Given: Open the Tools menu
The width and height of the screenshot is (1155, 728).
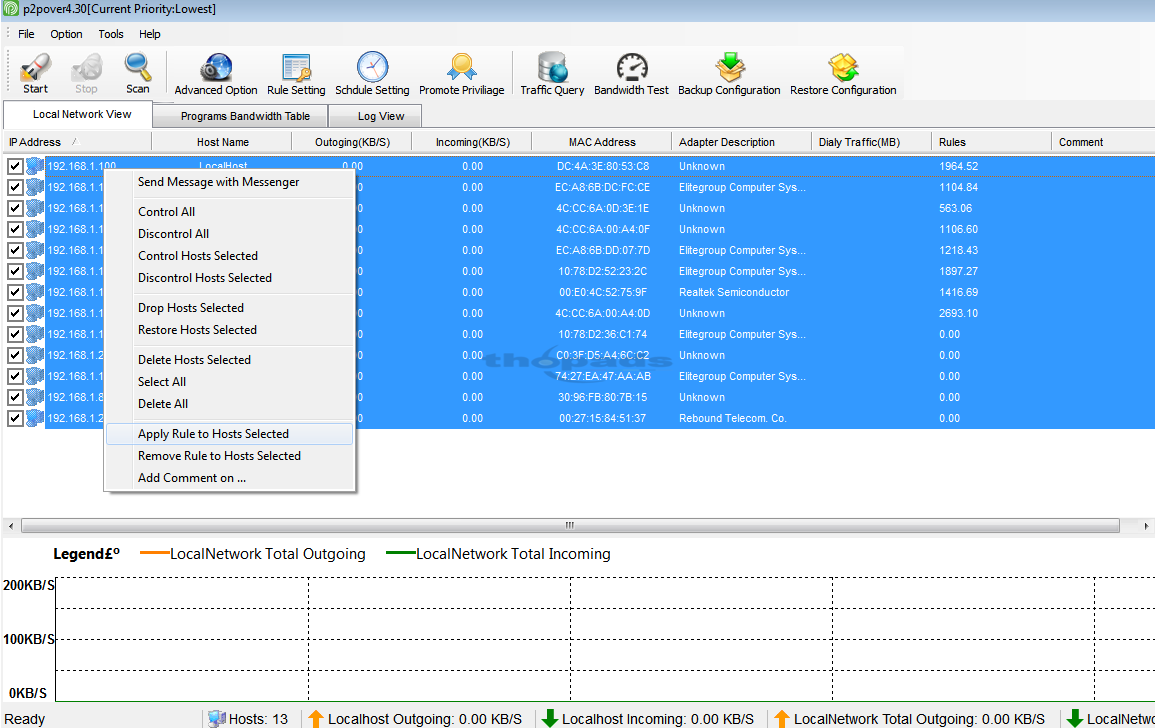Looking at the screenshot, I should click(x=110, y=33).
